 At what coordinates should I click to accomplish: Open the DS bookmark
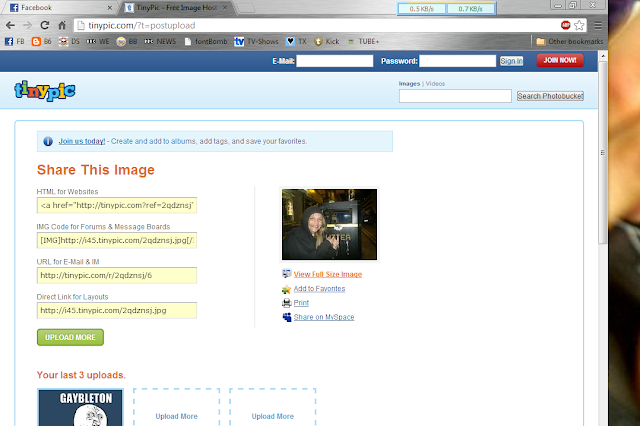pos(69,41)
